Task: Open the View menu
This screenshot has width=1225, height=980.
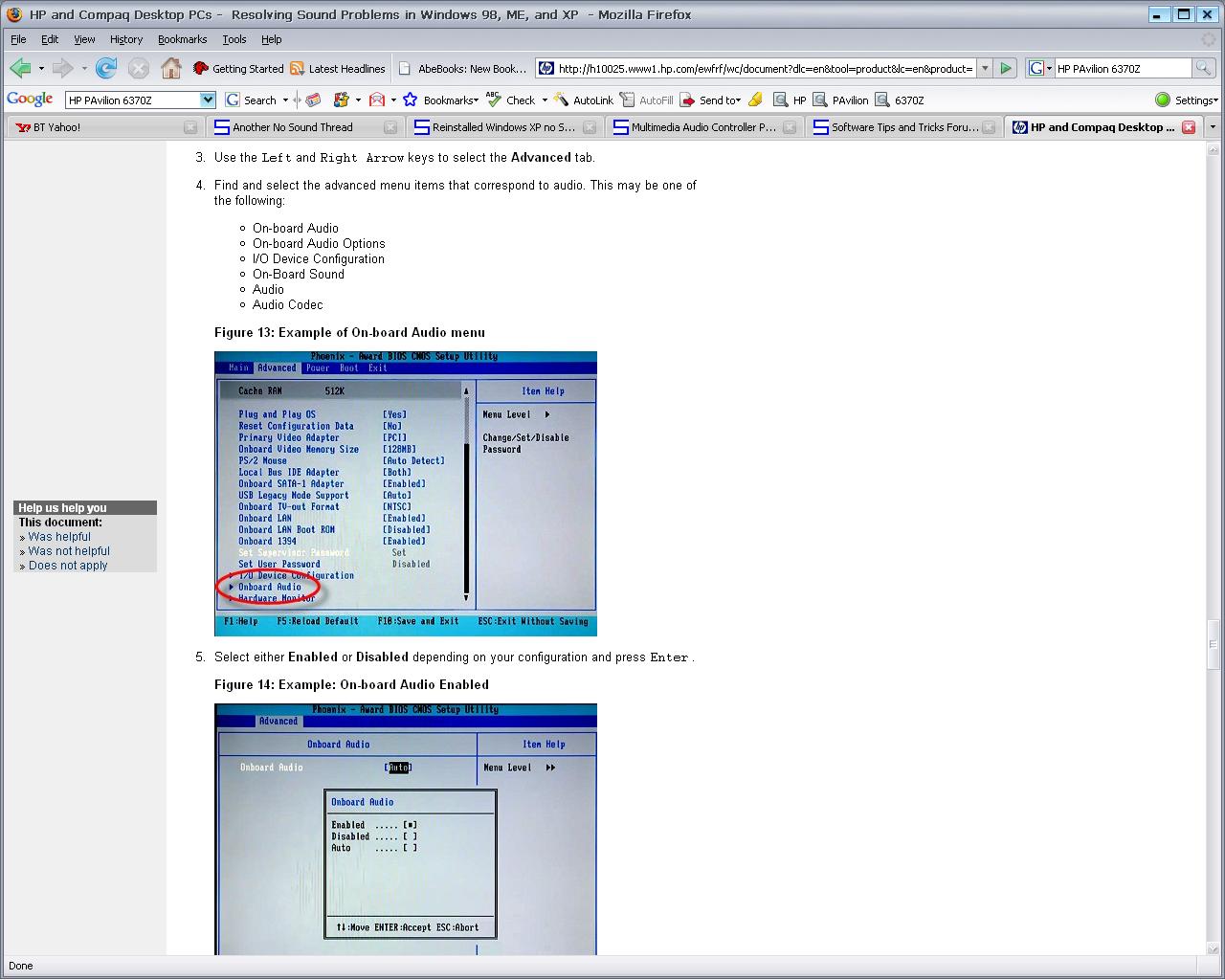Action: (x=84, y=39)
